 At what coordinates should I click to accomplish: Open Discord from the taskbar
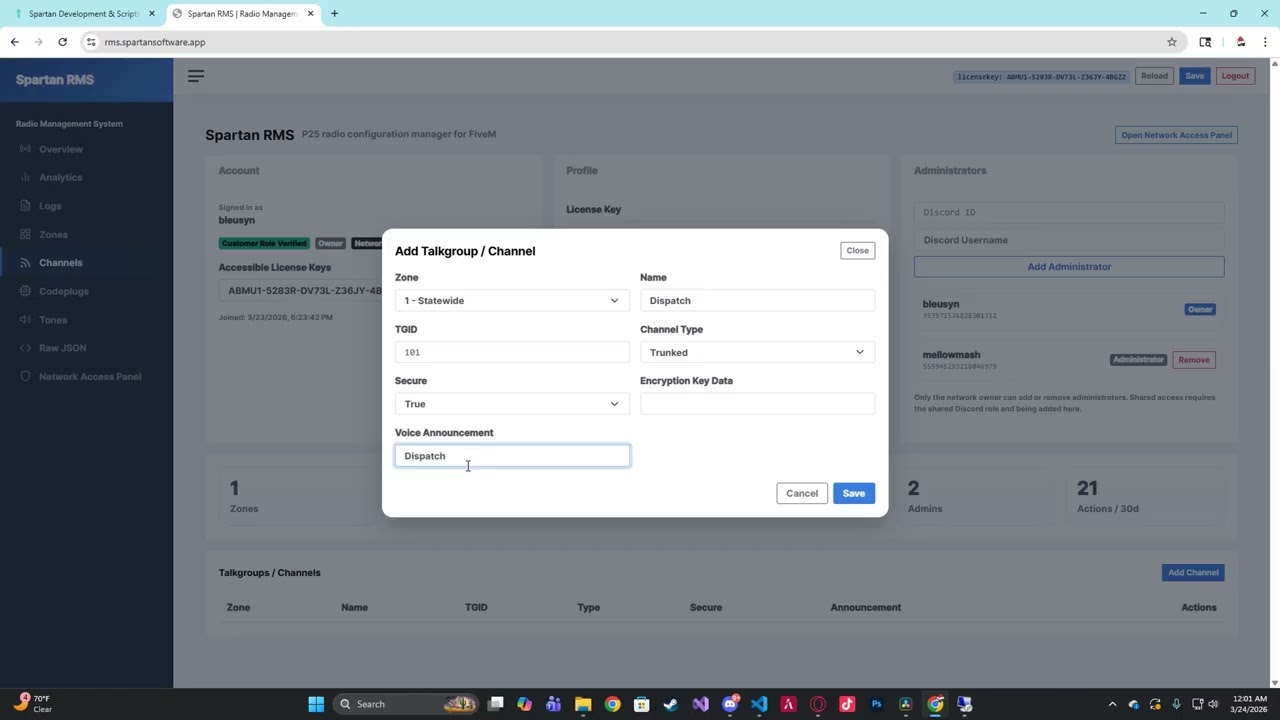[x=730, y=704]
